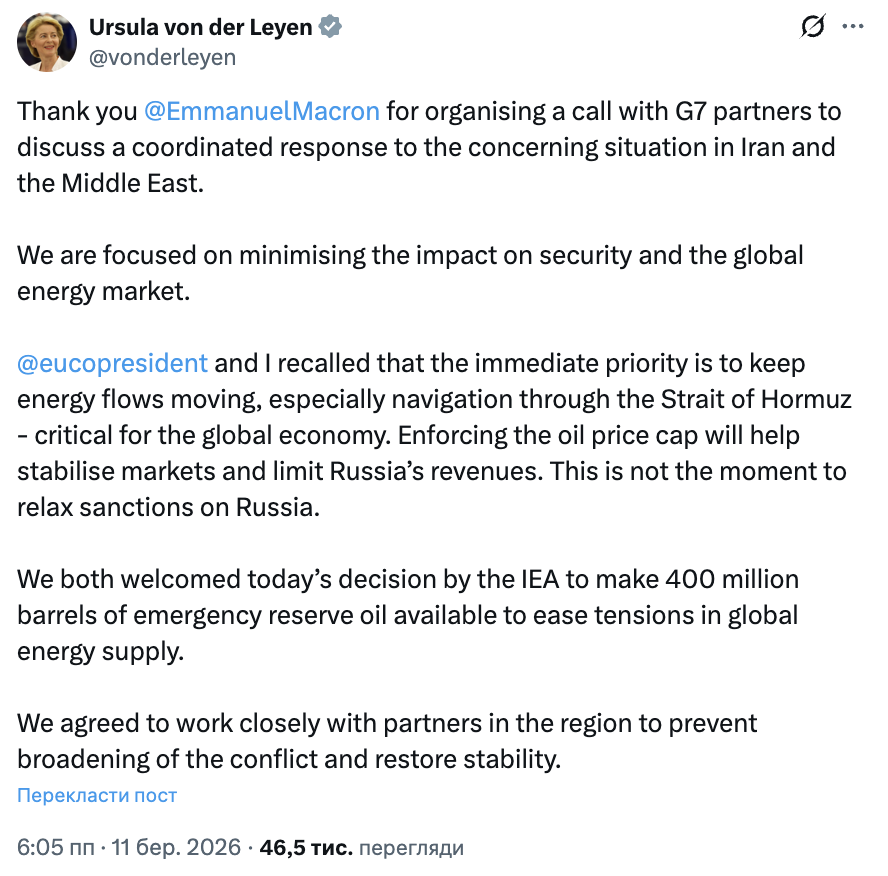Follow the @eucopresident mention link

click(113, 362)
